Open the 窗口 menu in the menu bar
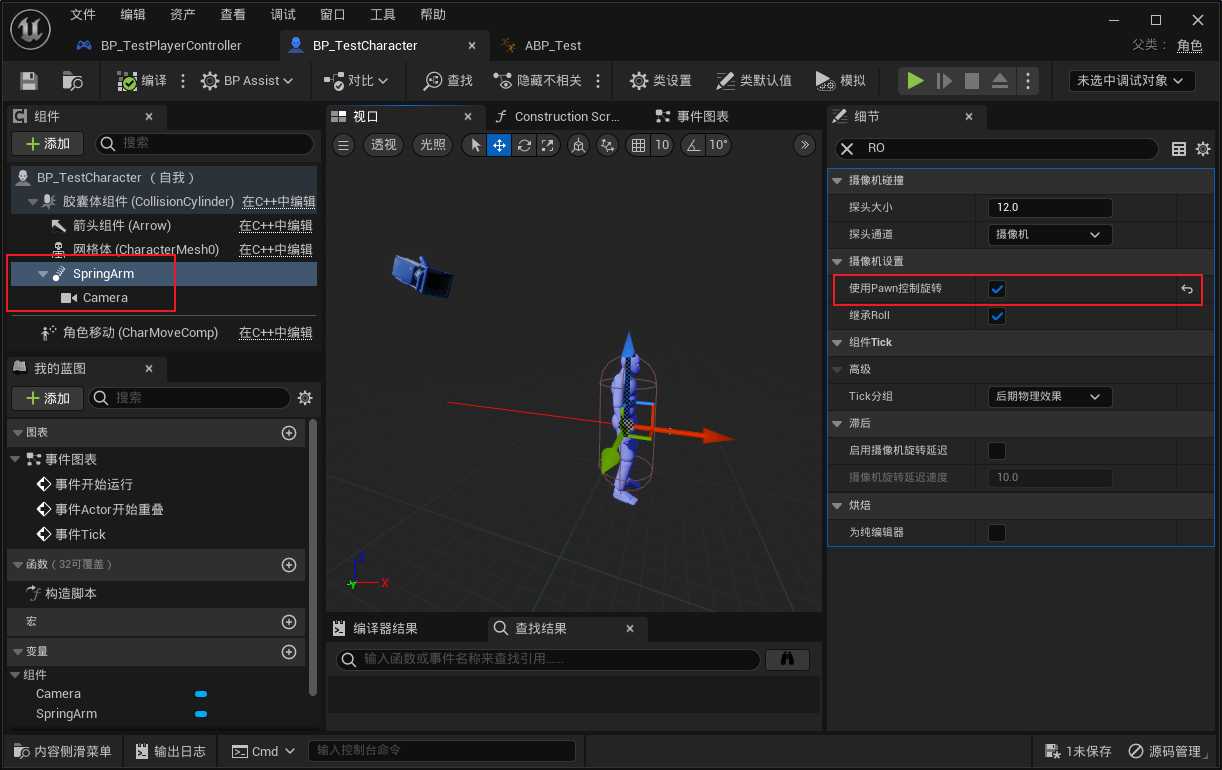This screenshot has width=1222, height=770. tap(333, 15)
